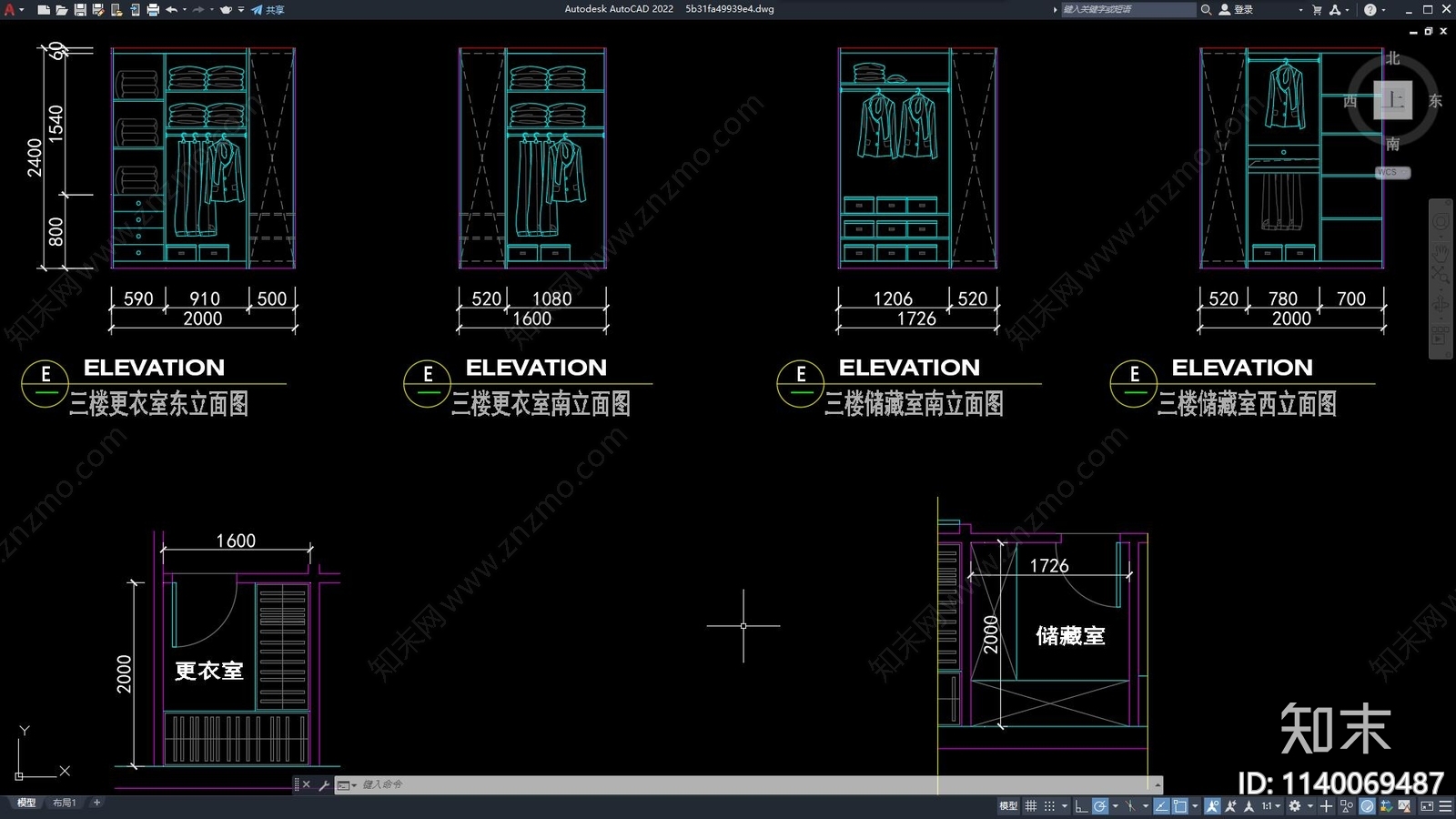The width and height of the screenshot is (1456, 819).
Task: Add a new layout with the plus tab
Action: point(97,803)
